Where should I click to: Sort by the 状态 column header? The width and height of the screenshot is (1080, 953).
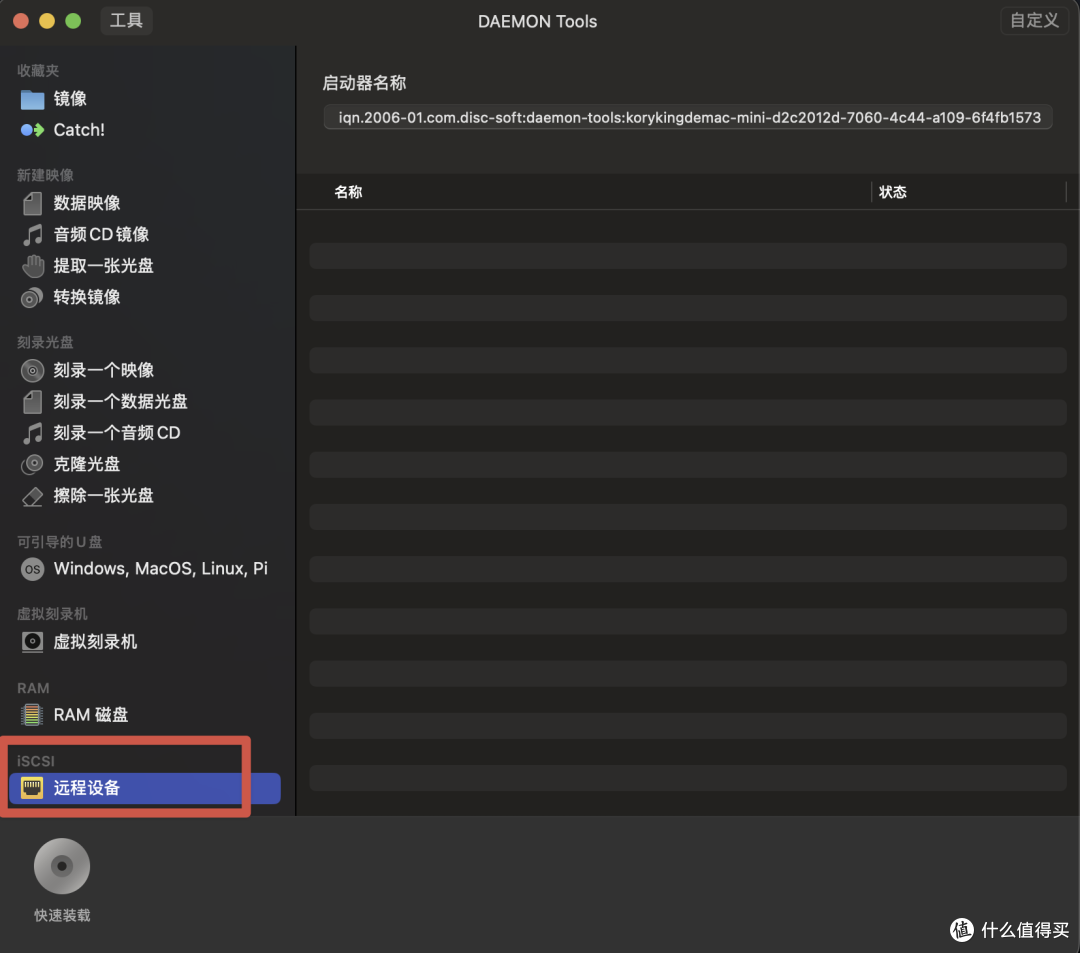pos(893,192)
